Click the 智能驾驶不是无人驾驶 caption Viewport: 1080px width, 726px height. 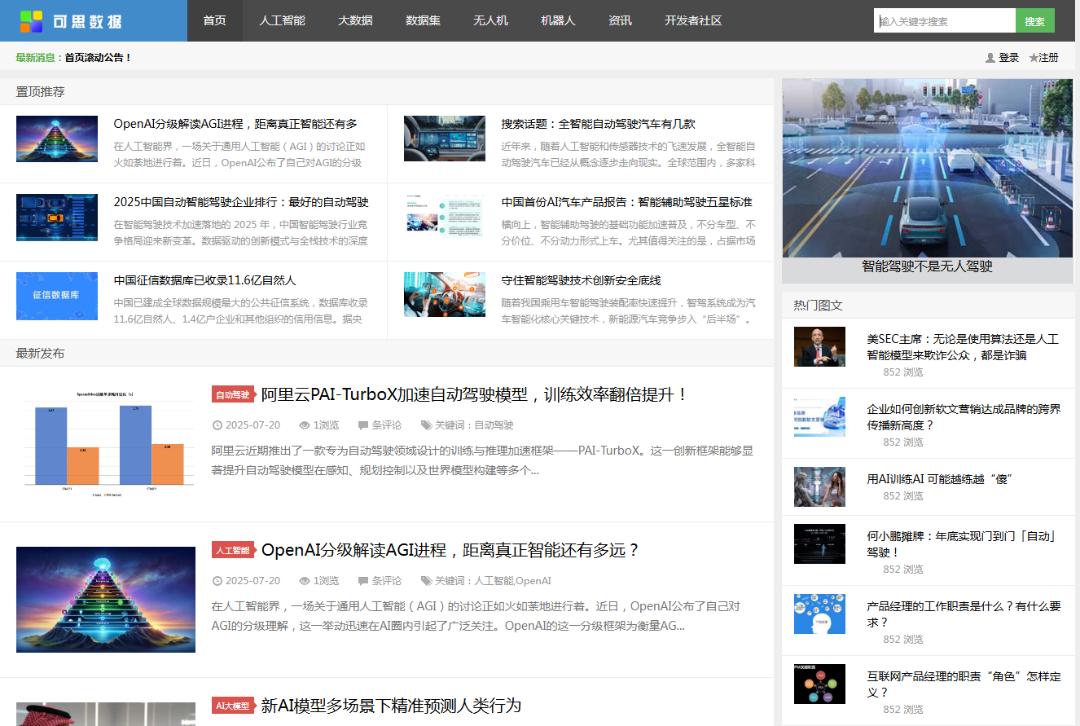coord(927,267)
